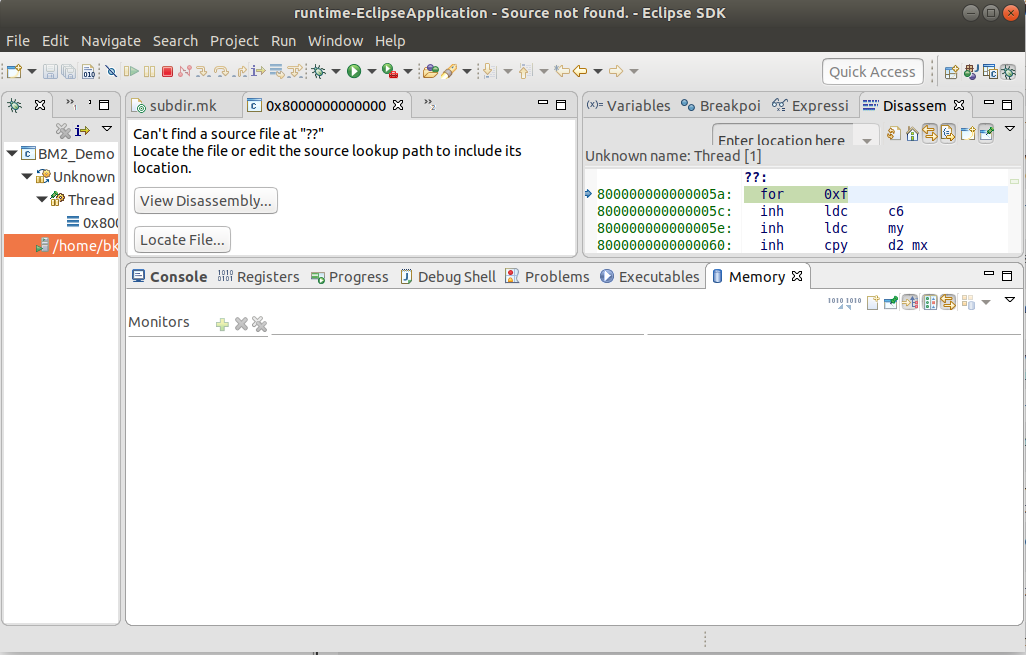Switch to the Expressions tab
Screen dimensions: 1026x655
coord(810,105)
